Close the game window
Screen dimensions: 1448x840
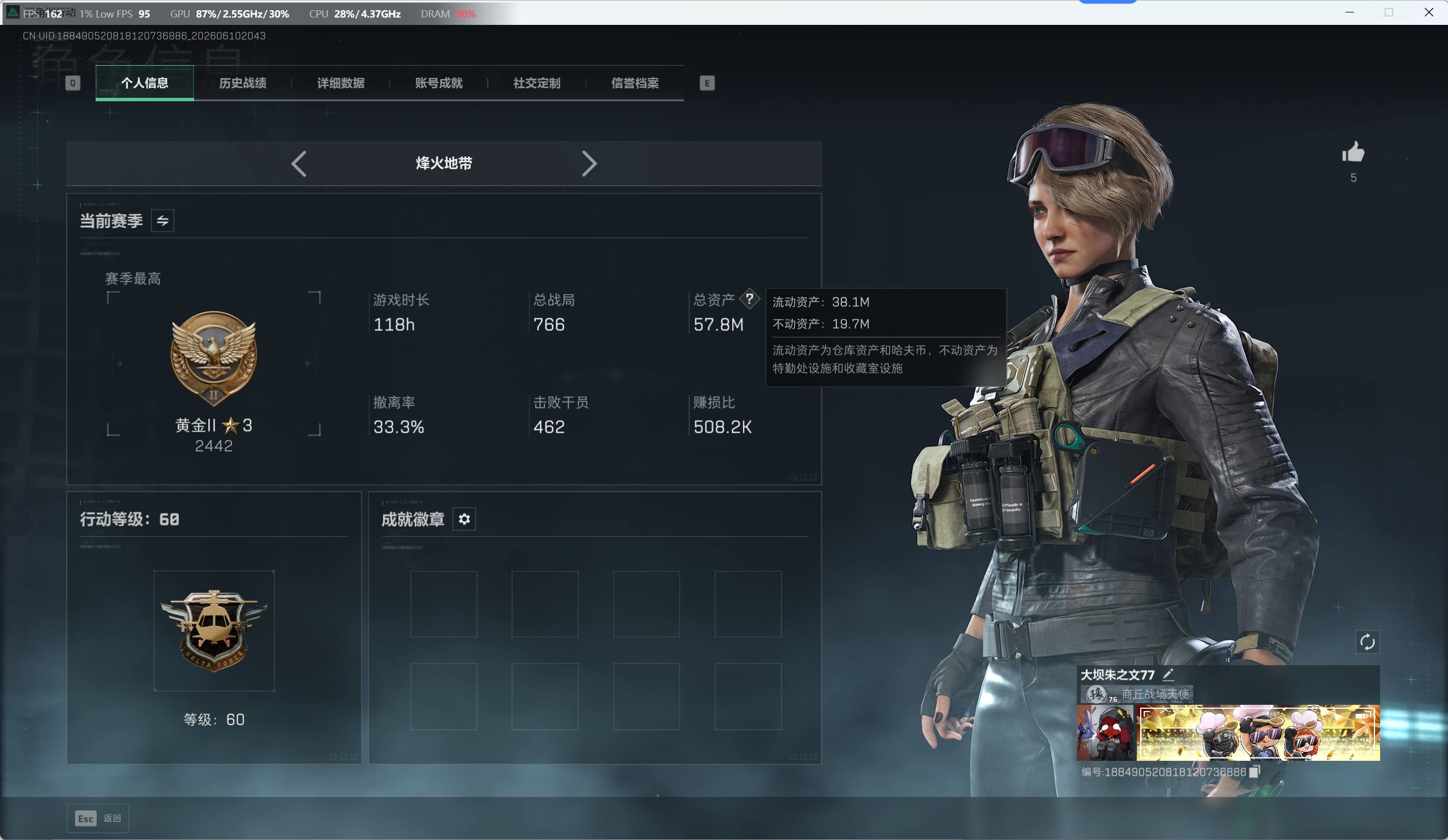click(1428, 12)
